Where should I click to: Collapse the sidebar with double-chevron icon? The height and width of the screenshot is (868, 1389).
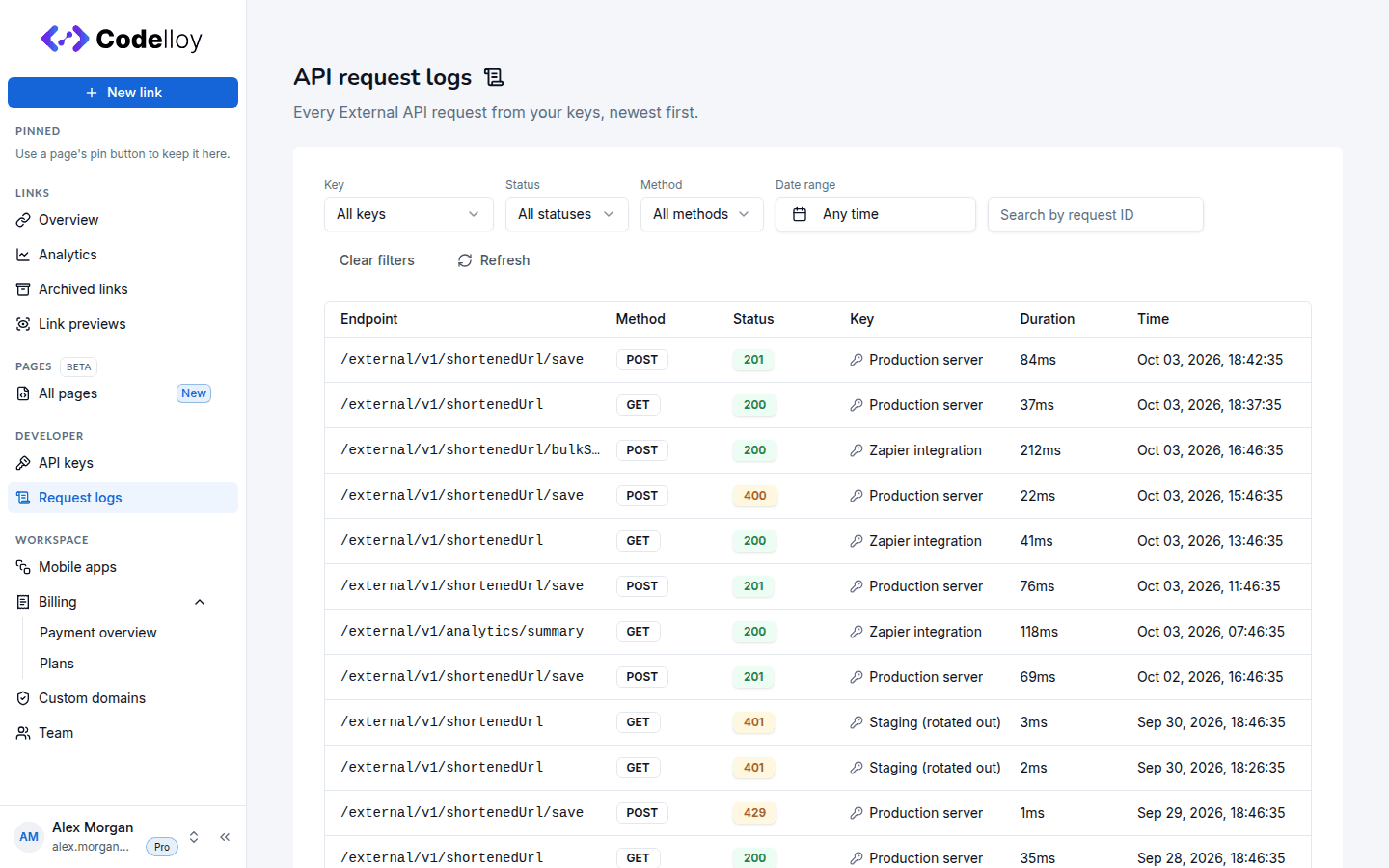pos(225,837)
